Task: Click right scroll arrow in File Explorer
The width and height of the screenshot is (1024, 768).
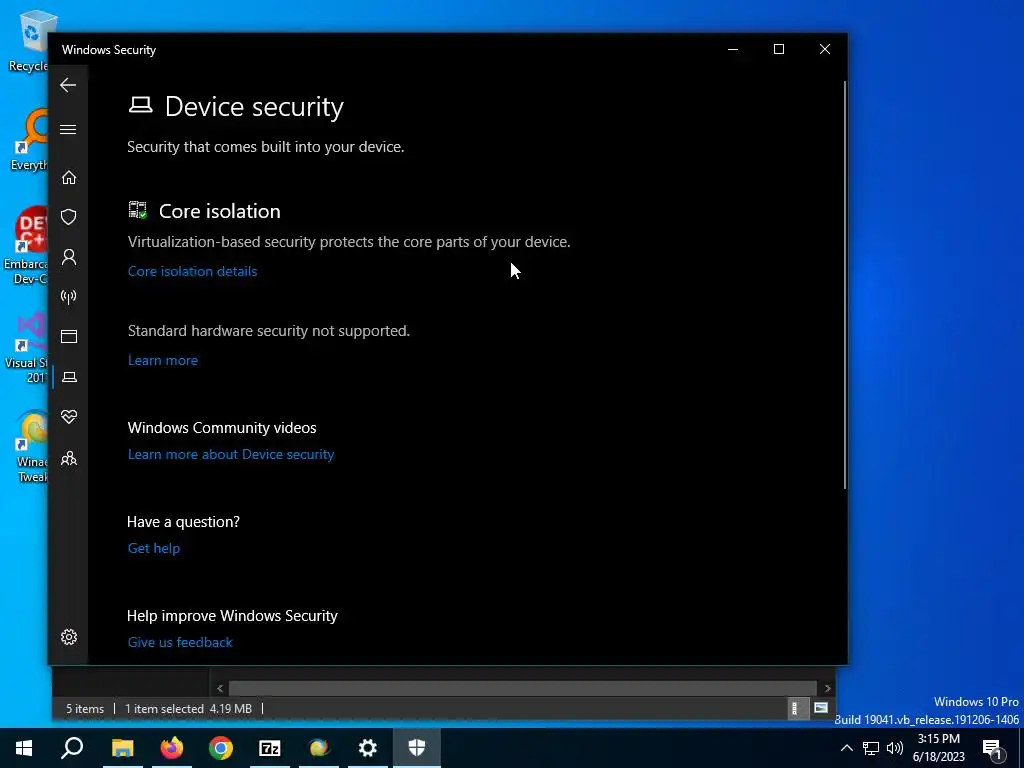Action: (x=827, y=688)
